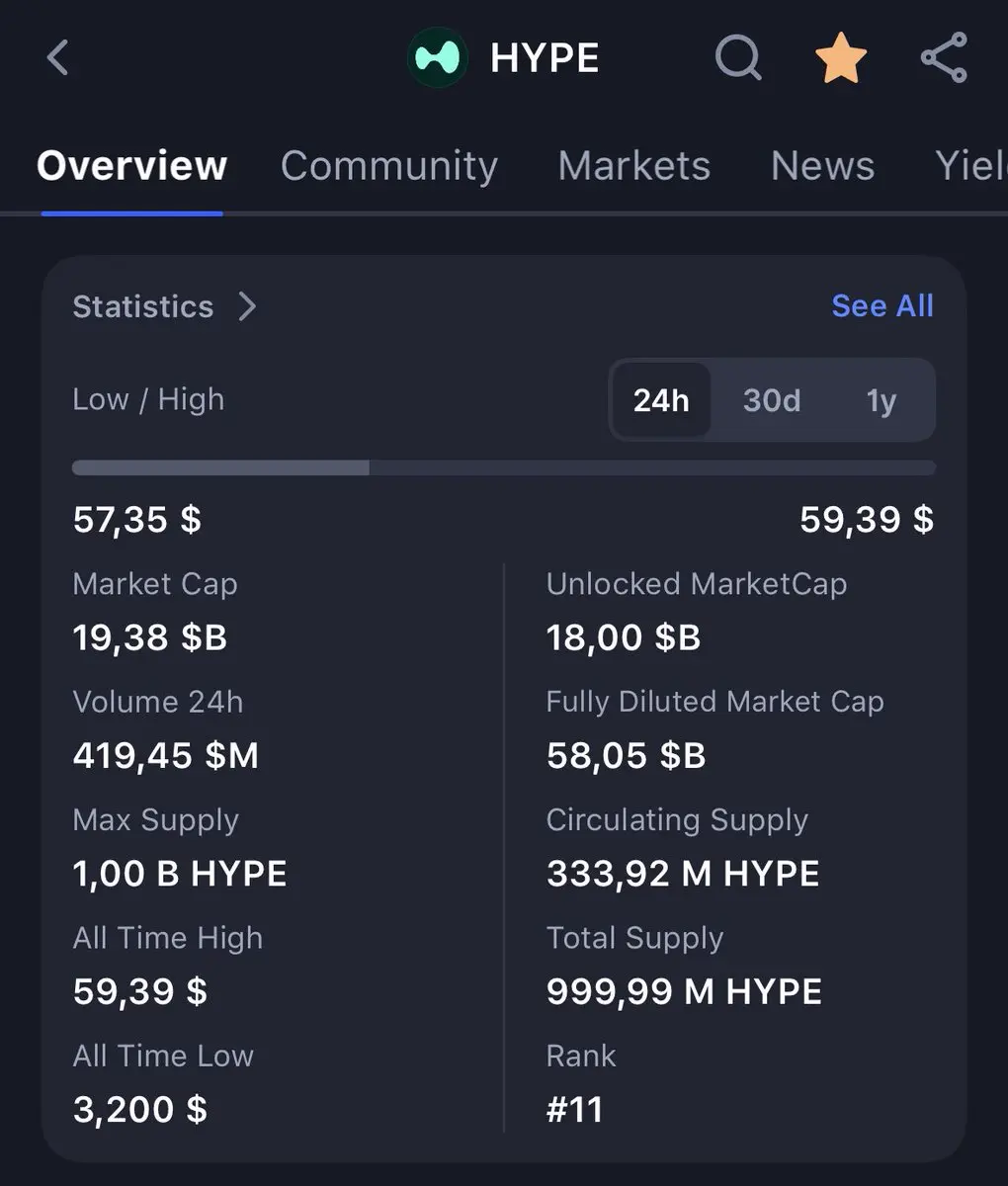The image size is (1008, 1186).
Task: Click the high price 59,39 $ under the bar
Action: click(867, 519)
